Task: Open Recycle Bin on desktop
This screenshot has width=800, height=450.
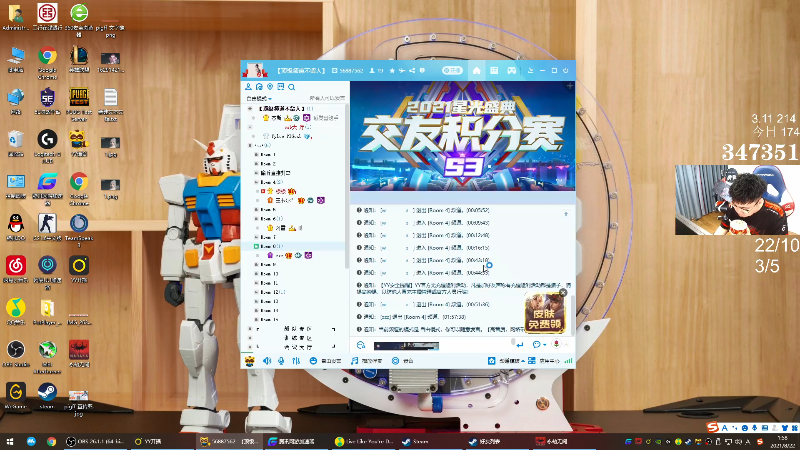Action: pyautogui.click(x=16, y=143)
